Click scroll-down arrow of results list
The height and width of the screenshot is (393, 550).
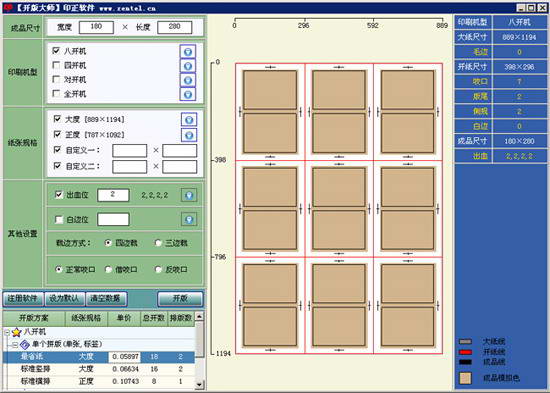(x=199, y=385)
